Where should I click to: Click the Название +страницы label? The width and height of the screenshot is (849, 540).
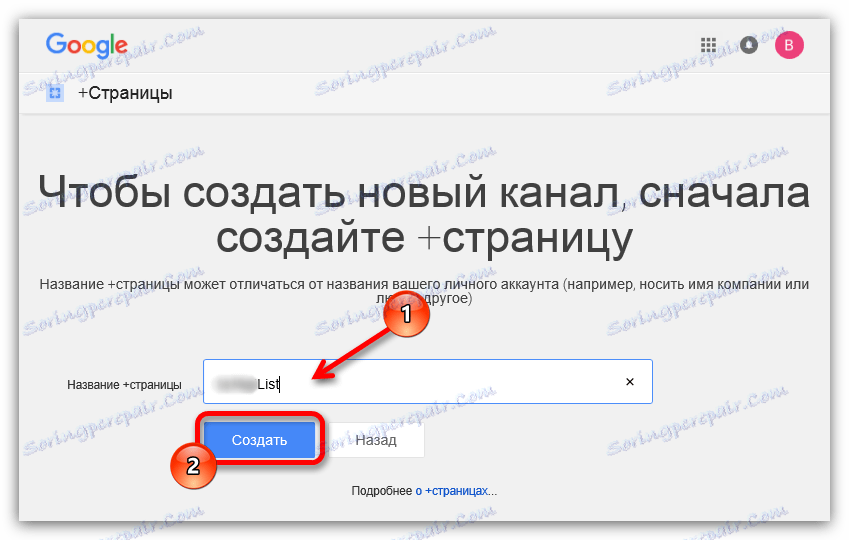click(124, 385)
